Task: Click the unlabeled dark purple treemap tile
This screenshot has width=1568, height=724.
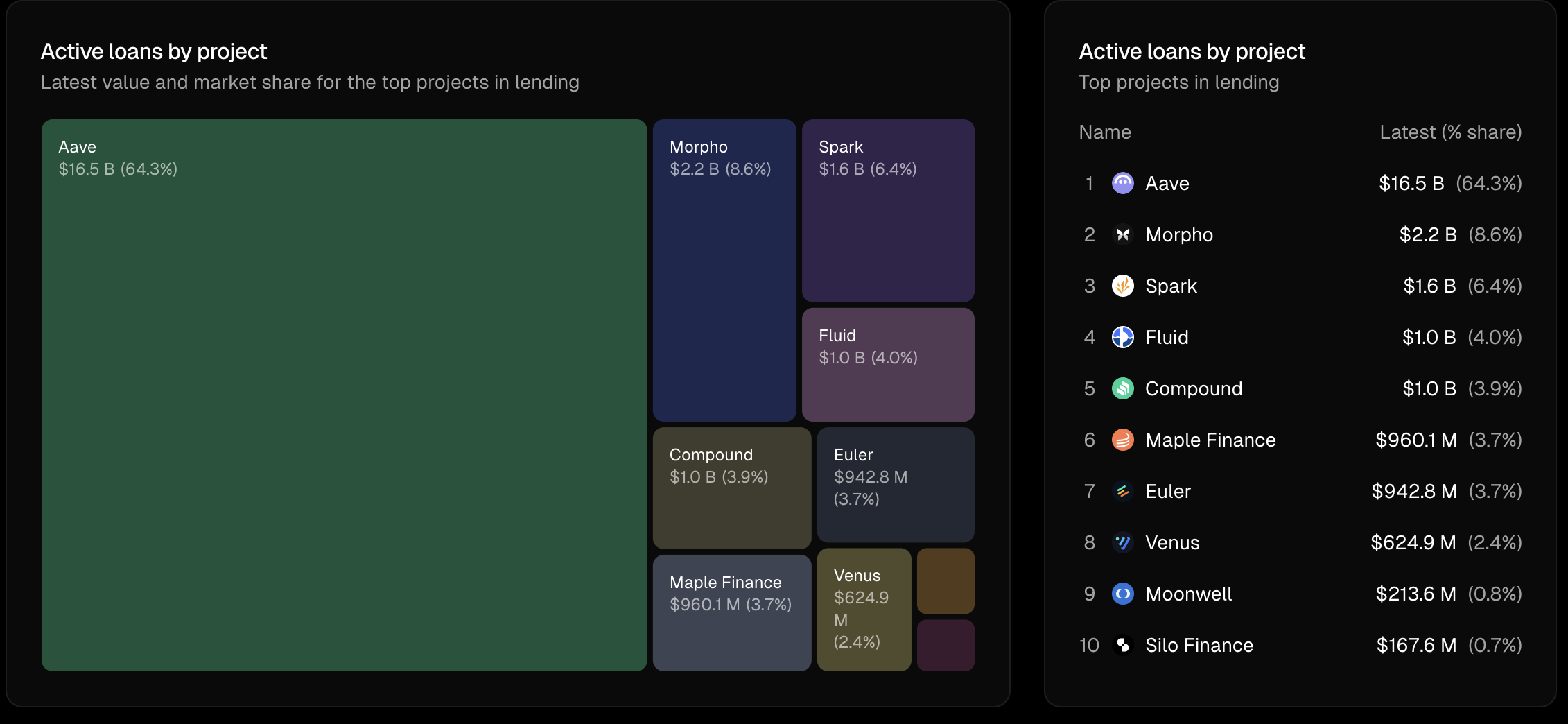Action: tap(945, 645)
